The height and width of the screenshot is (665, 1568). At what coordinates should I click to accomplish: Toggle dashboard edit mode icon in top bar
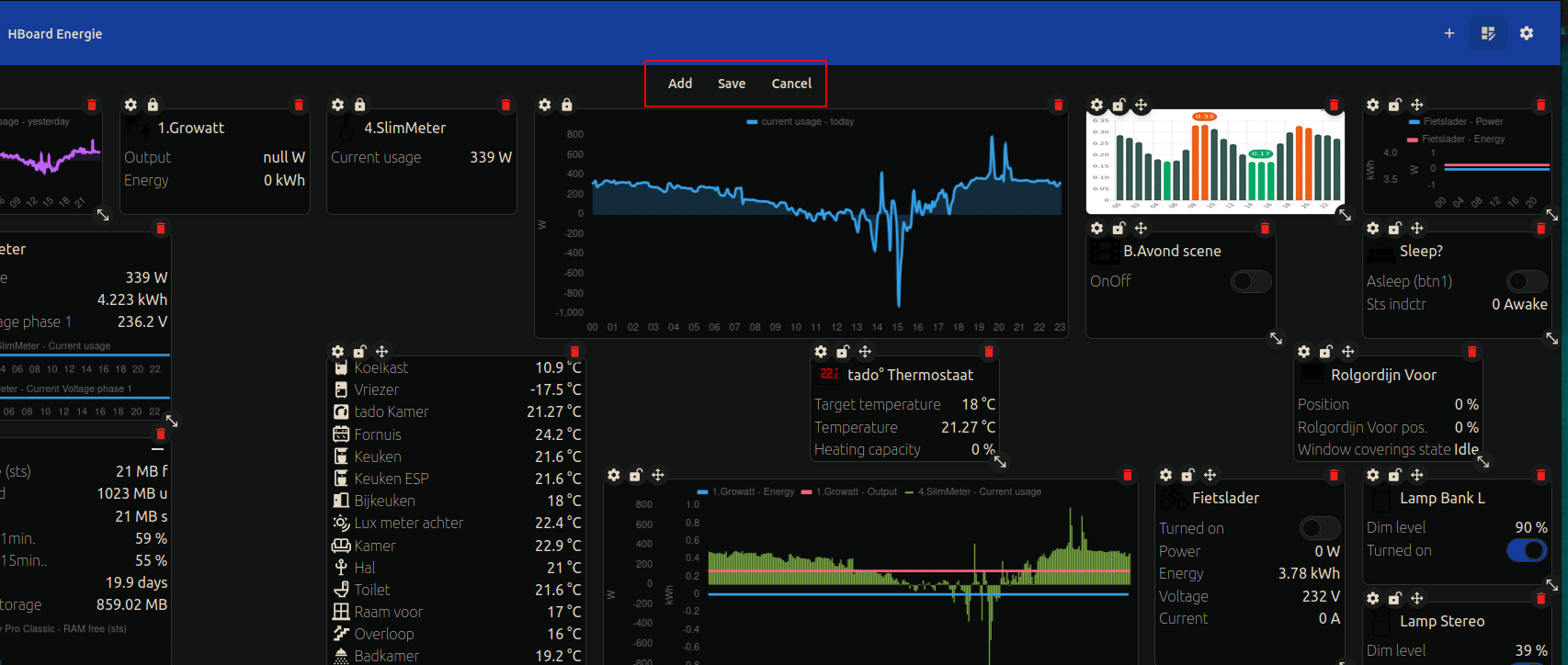pyautogui.click(x=1488, y=33)
